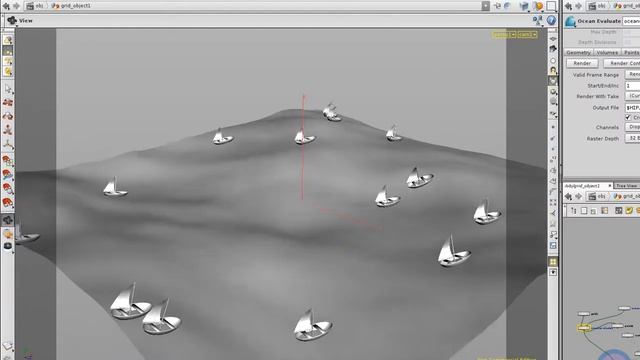Open viewport display options icon beside help
This screenshot has height=360, width=640.
pos(538,20)
